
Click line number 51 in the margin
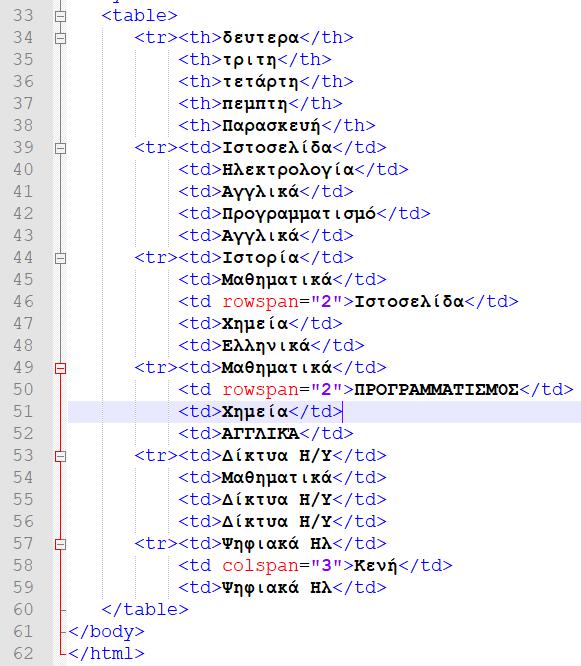tap(23, 412)
